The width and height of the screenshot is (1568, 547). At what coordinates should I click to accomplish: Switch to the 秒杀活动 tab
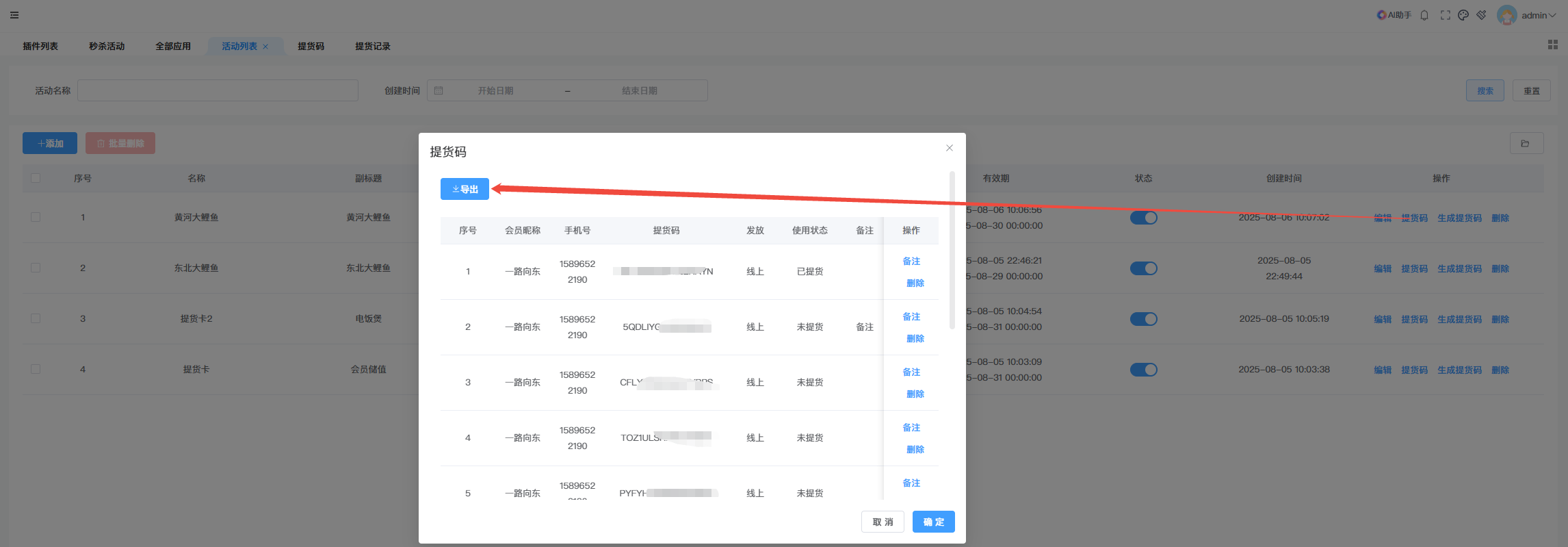107,47
